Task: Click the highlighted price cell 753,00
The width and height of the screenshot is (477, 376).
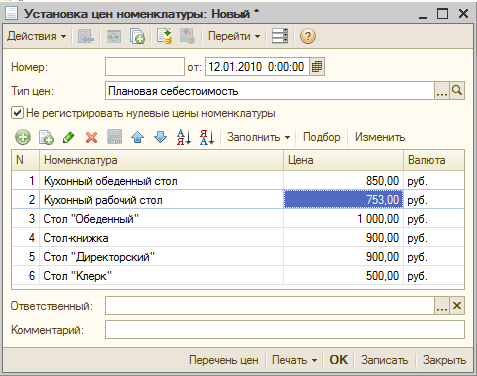Action: (343, 200)
